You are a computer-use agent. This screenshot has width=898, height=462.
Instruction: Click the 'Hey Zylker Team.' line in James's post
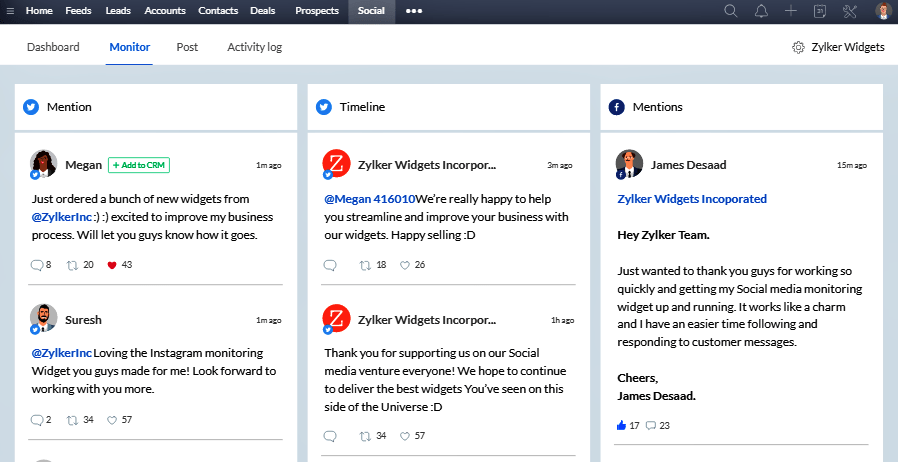663,235
